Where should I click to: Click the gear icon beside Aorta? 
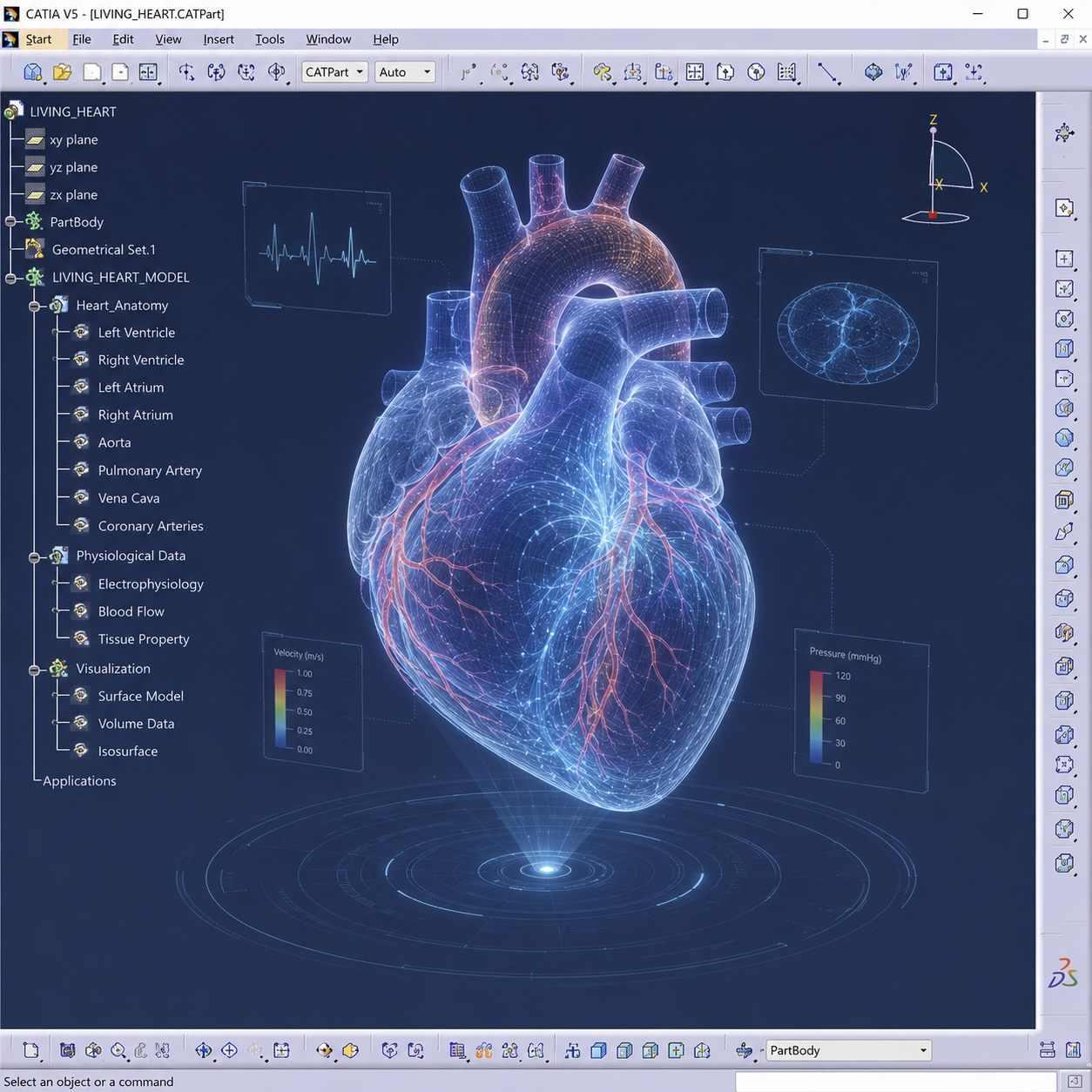(x=81, y=442)
